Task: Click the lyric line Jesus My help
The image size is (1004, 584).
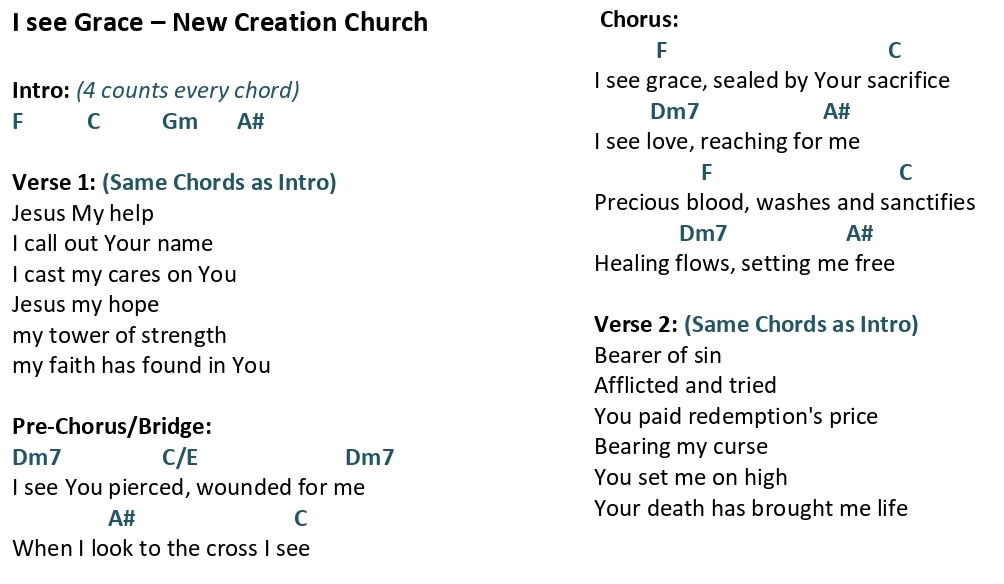Action: tap(83, 213)
